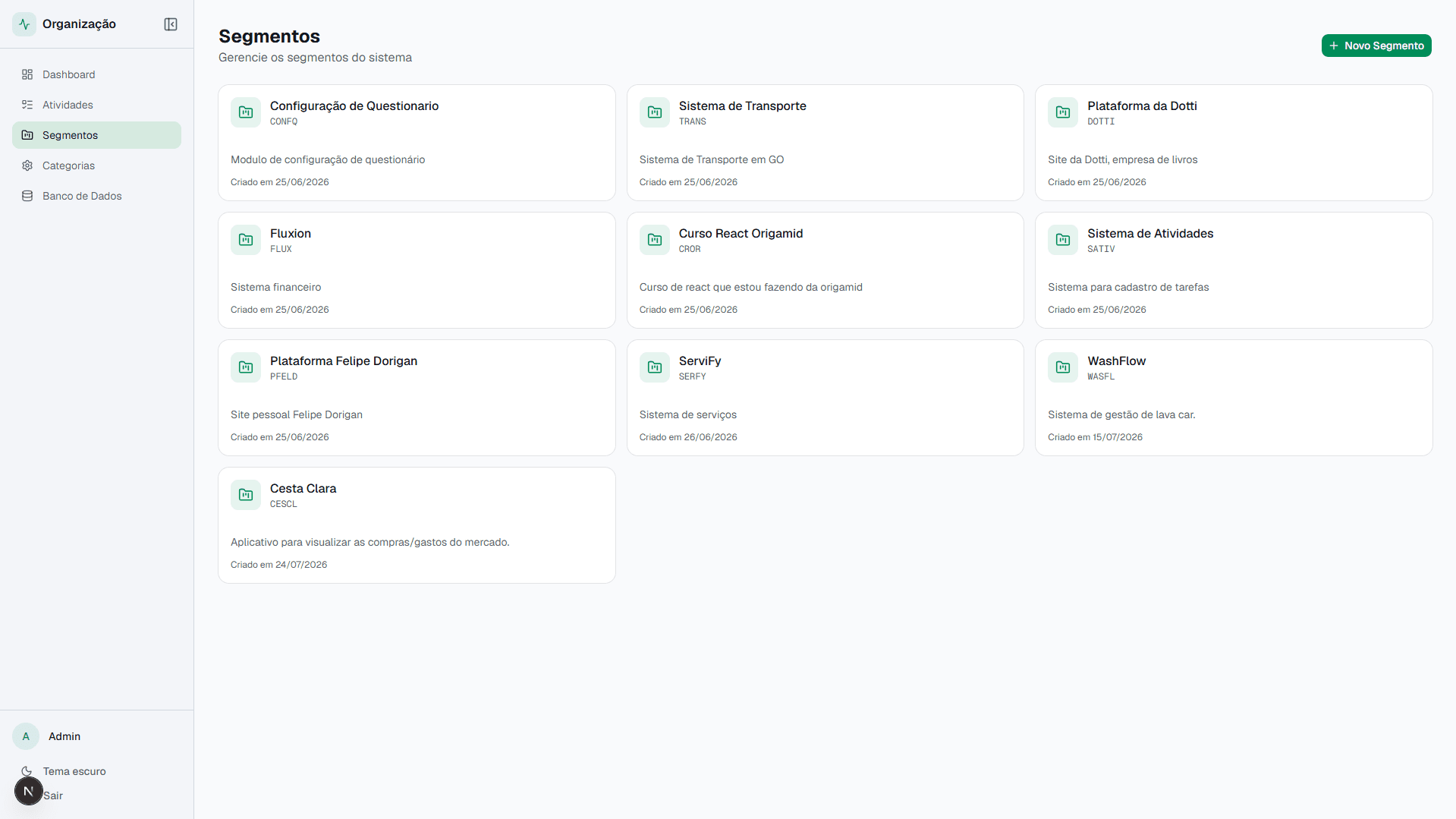Image resolution: width=1456 pixels, height=819 pixels.
Task: Click the TRANS segment code
Action: [692, 121]
